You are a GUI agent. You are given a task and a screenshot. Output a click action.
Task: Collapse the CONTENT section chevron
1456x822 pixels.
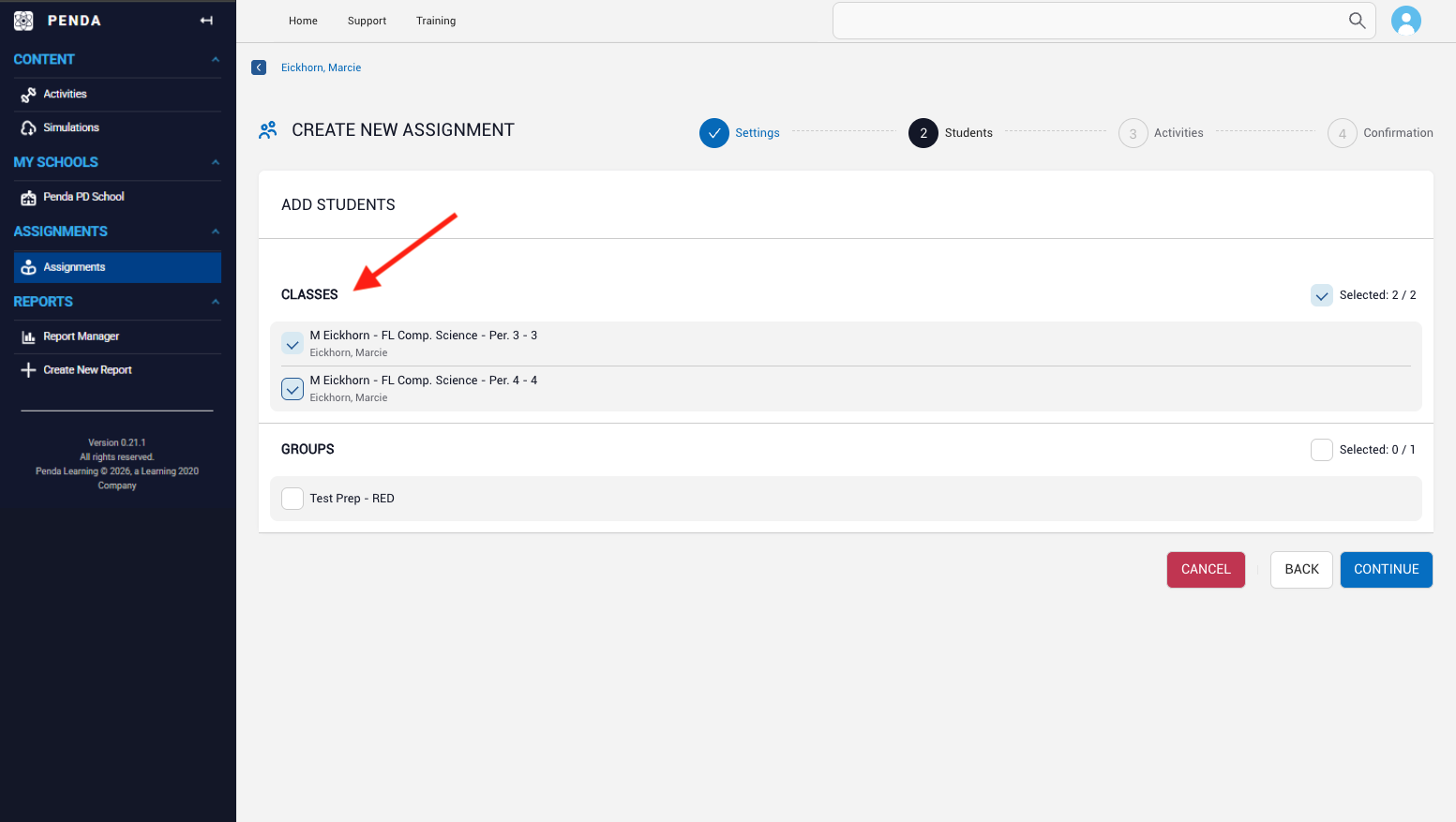[216, 60]
